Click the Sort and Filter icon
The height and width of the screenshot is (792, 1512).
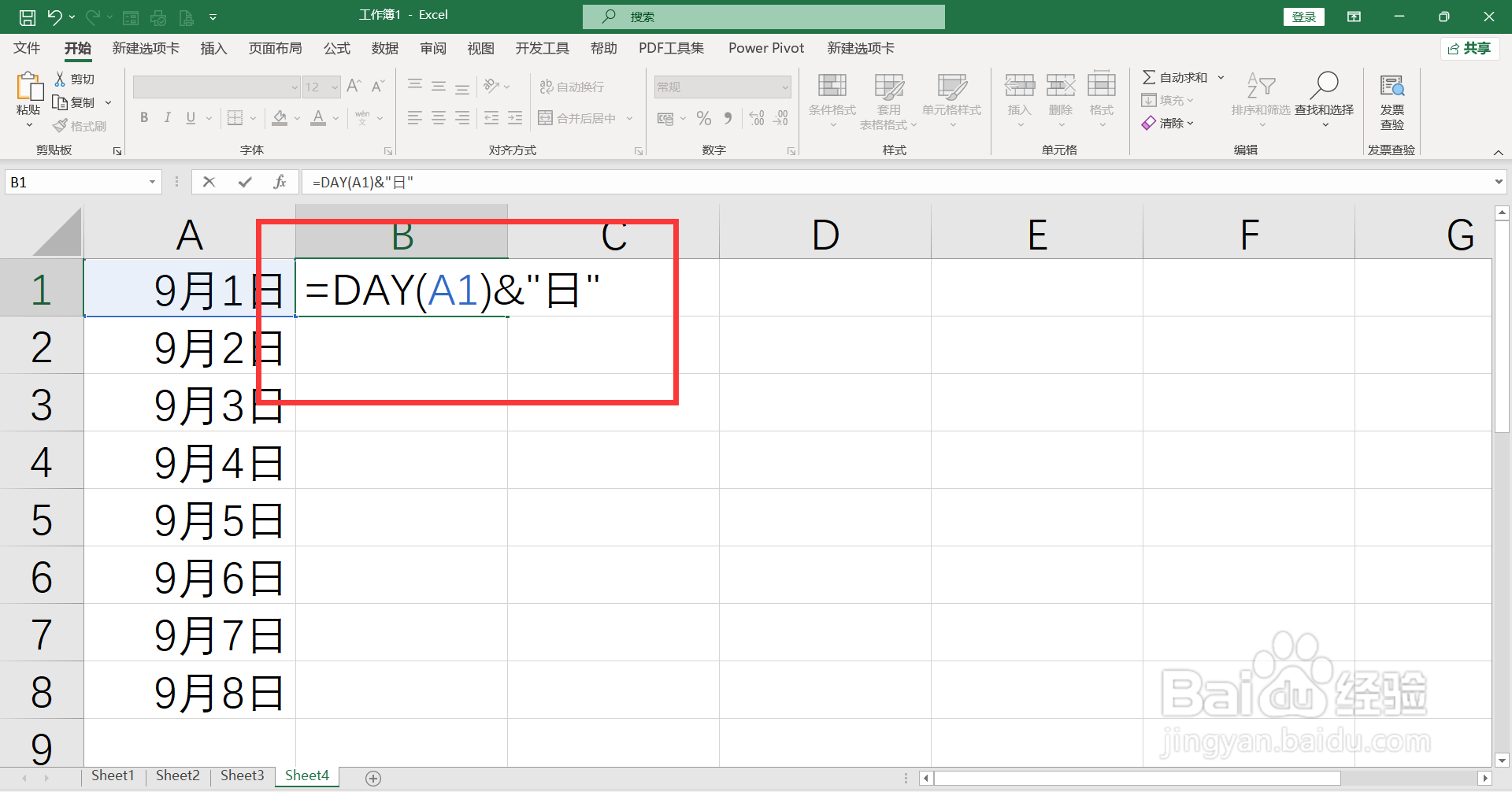pyautogui.click(x=1261, y=85)
